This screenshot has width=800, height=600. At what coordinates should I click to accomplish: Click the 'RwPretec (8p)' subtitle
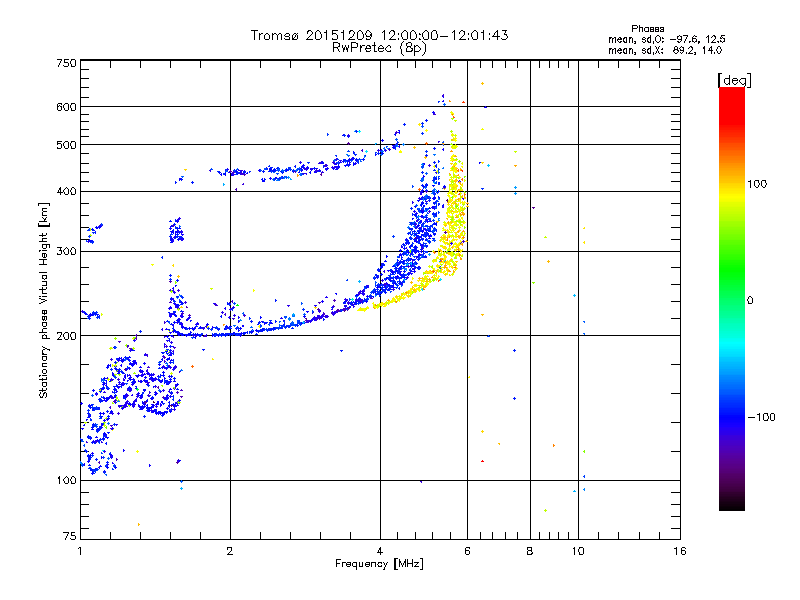[379, 48]
